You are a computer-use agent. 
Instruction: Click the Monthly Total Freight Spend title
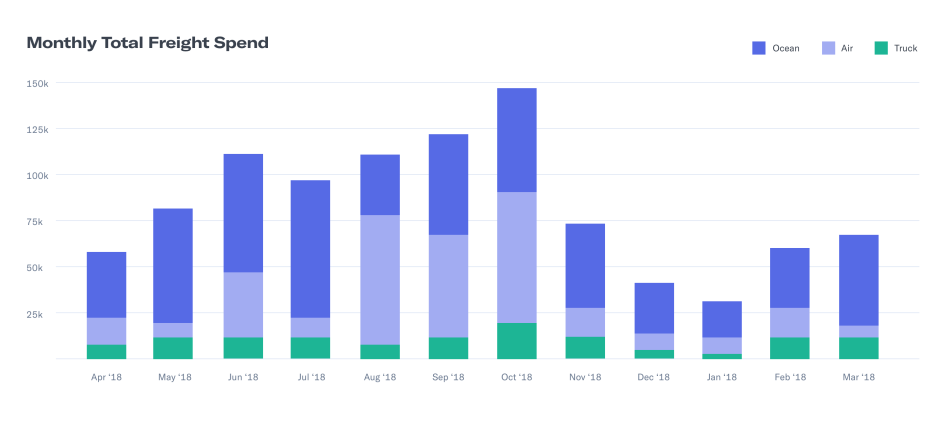tap(147, 43)
